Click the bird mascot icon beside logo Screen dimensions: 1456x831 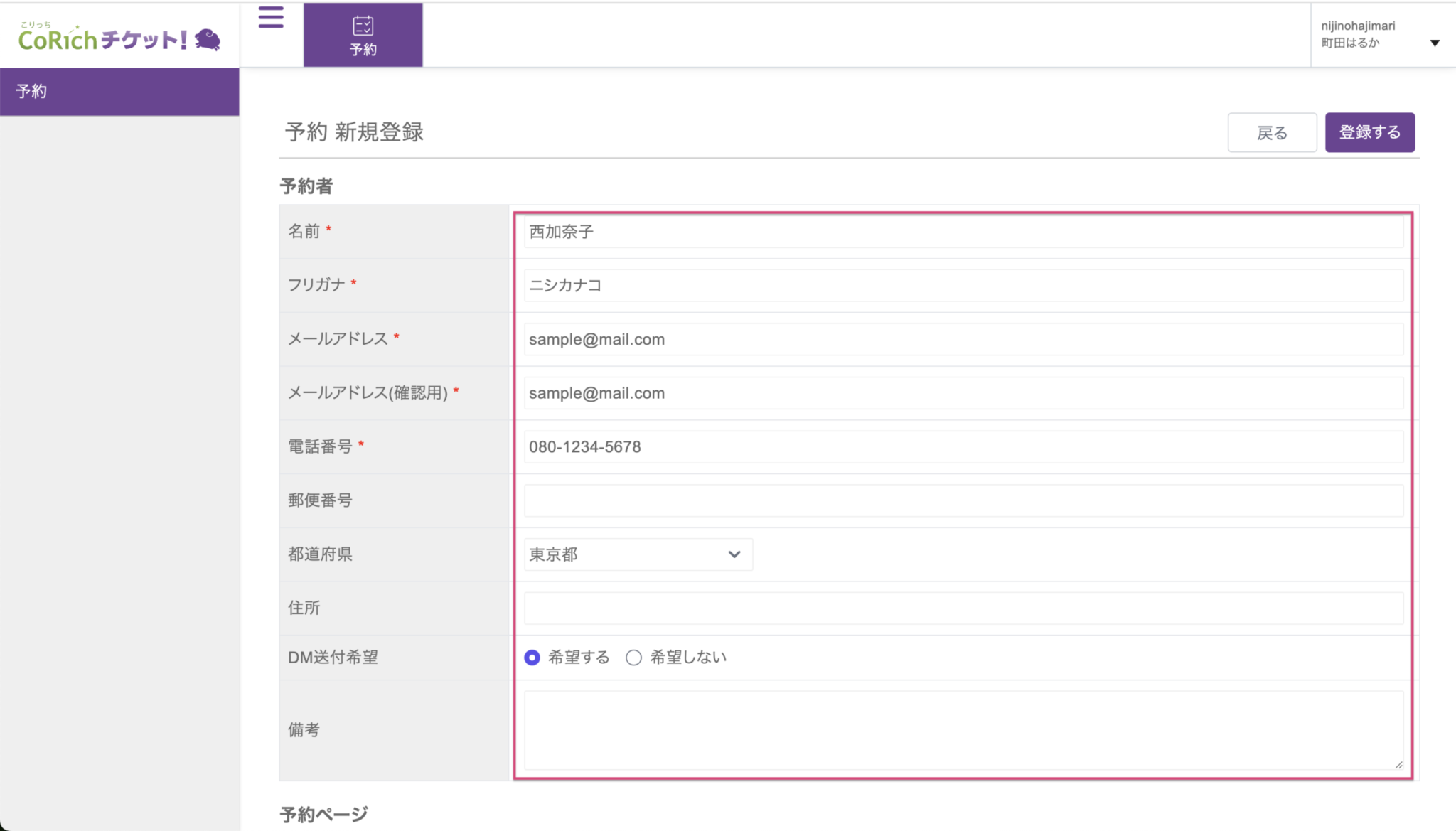[x=208, y=39]
